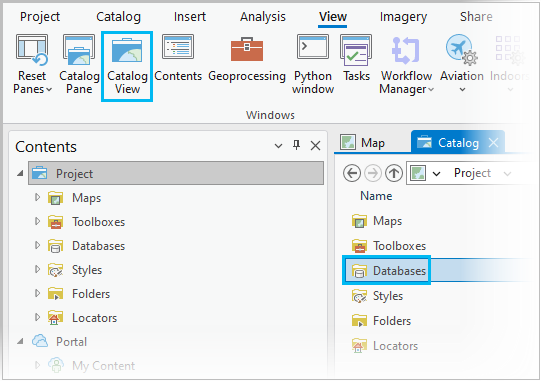Select the View ribbon tab
Image resolution: width=542 pixels, height=382 pixels.
coord(333,17)
